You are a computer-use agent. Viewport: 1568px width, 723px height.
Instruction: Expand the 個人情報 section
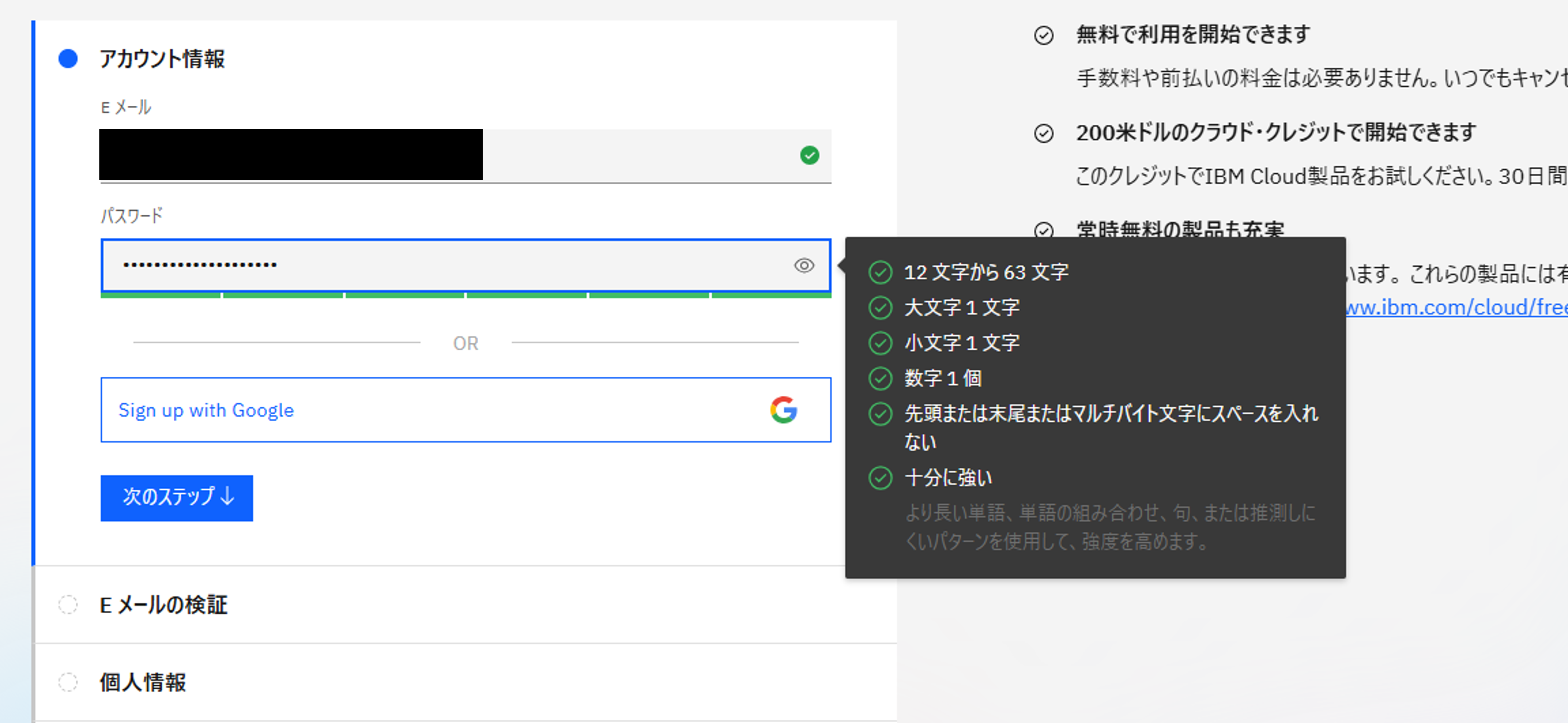(143, 682)
